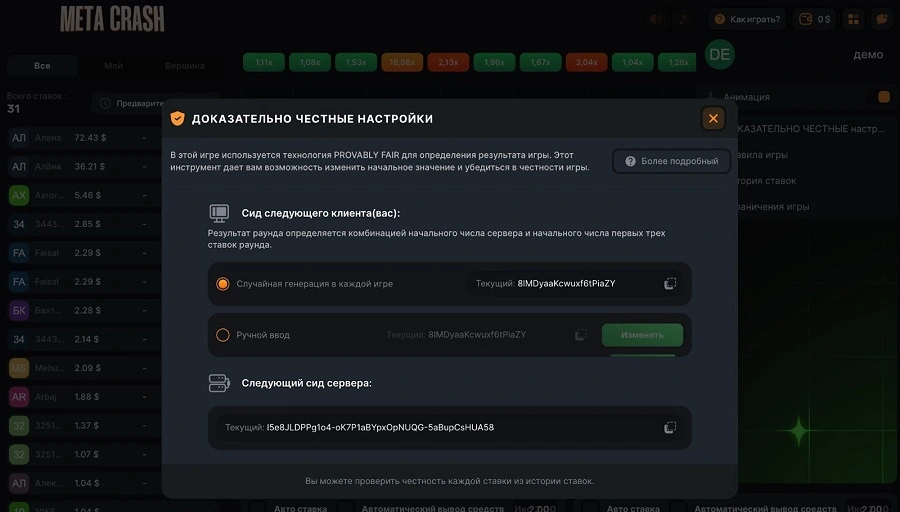The image size is (900, 512).
Task: Click the DE user avatar
Action: tap(719, 55)
